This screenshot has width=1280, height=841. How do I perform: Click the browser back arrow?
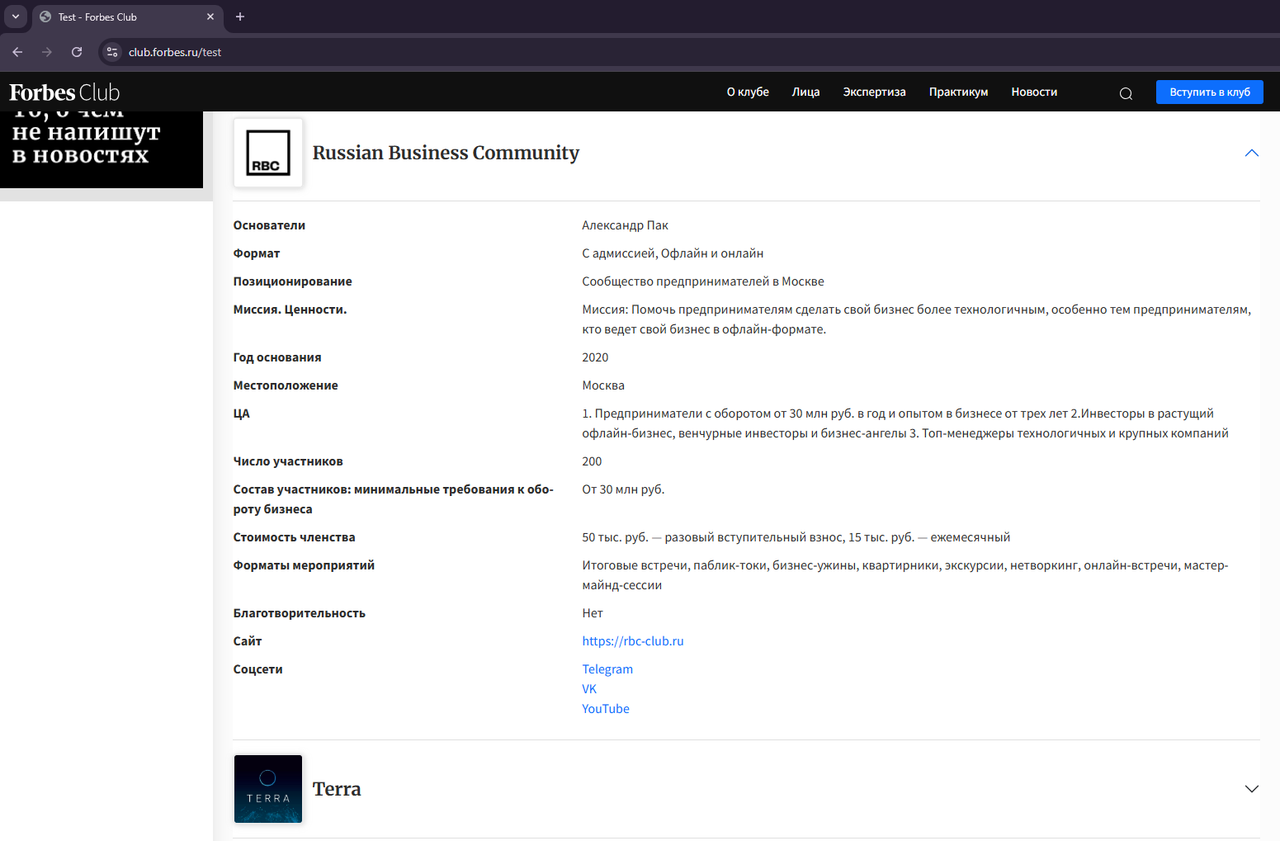17,52
